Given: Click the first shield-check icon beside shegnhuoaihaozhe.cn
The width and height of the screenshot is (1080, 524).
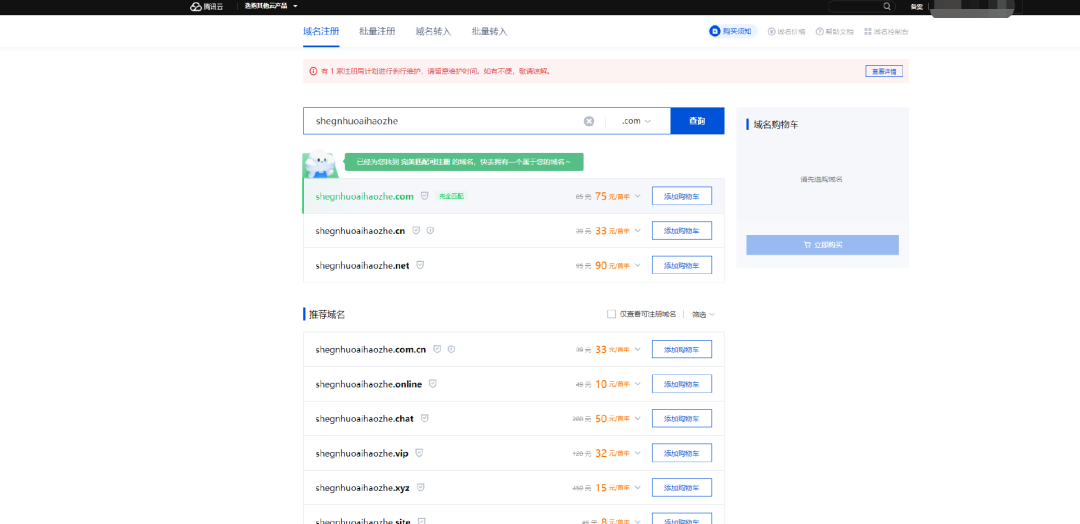Looking at the screenshot, I should [x=416, y=230].
